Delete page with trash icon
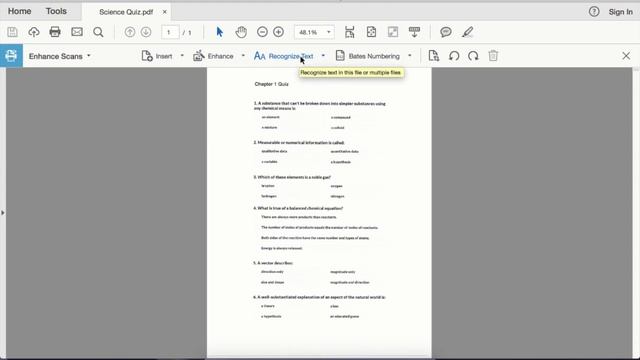 [493, 56]
